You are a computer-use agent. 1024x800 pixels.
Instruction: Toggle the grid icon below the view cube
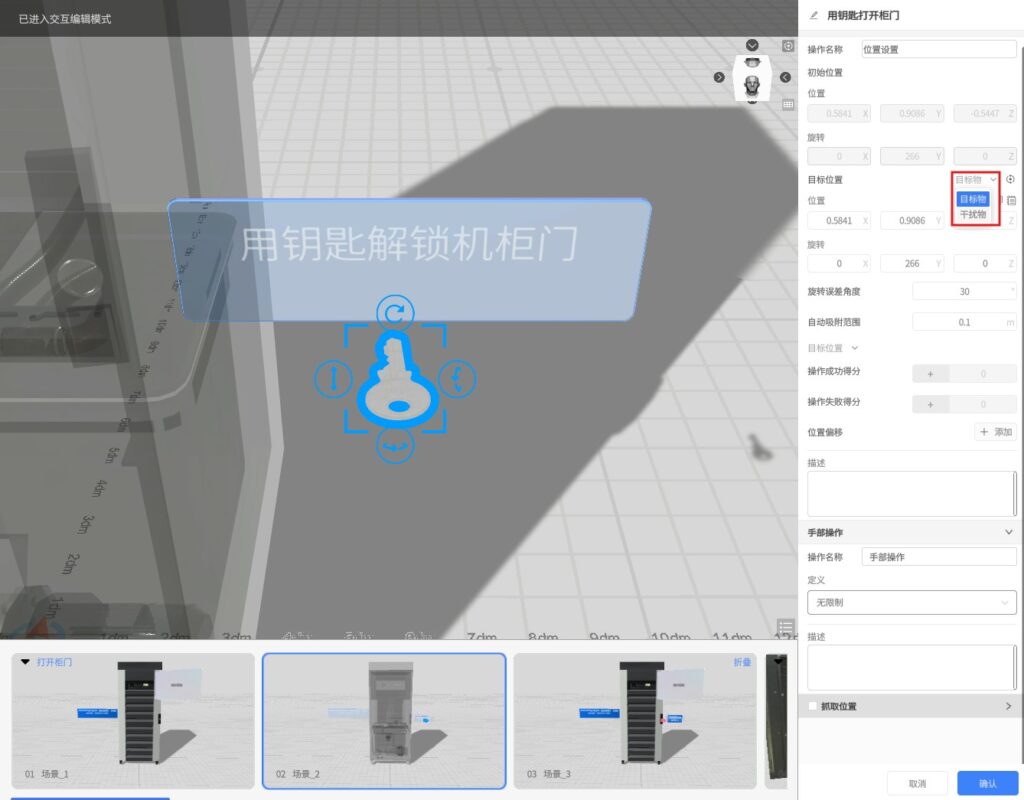click(x=788, y=104)
